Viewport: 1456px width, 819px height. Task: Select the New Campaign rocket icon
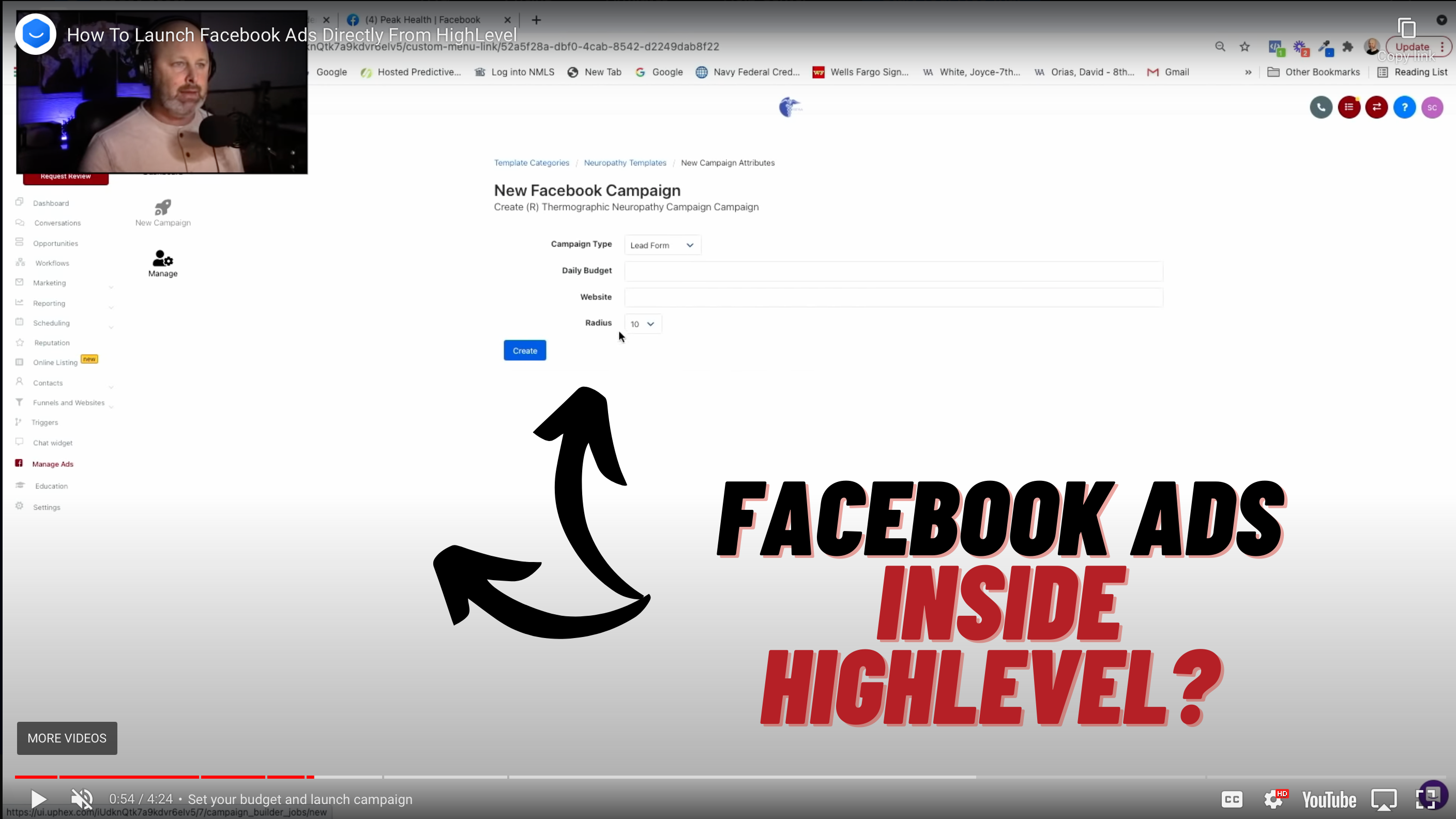tap(162, 207)
